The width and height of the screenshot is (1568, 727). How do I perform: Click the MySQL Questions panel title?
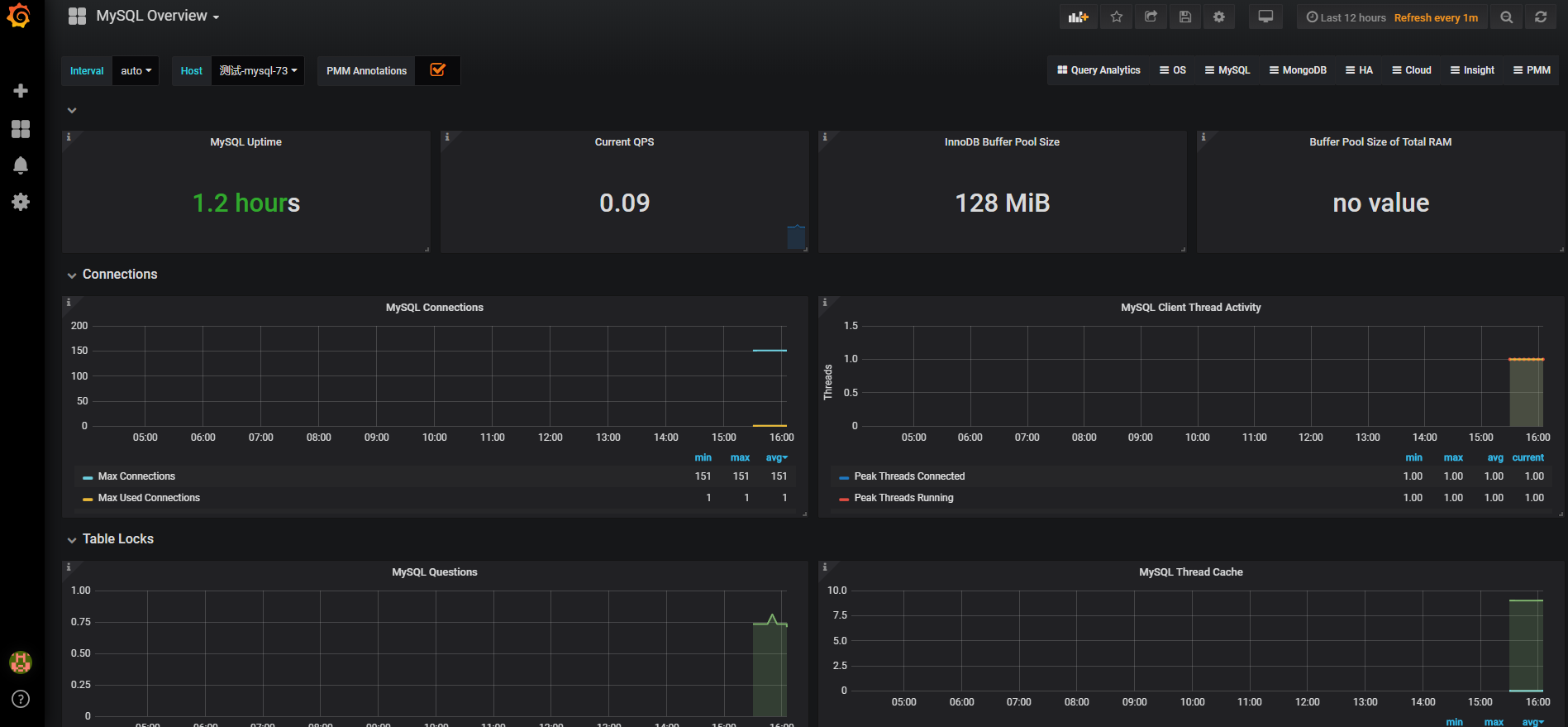pos(435,572)
